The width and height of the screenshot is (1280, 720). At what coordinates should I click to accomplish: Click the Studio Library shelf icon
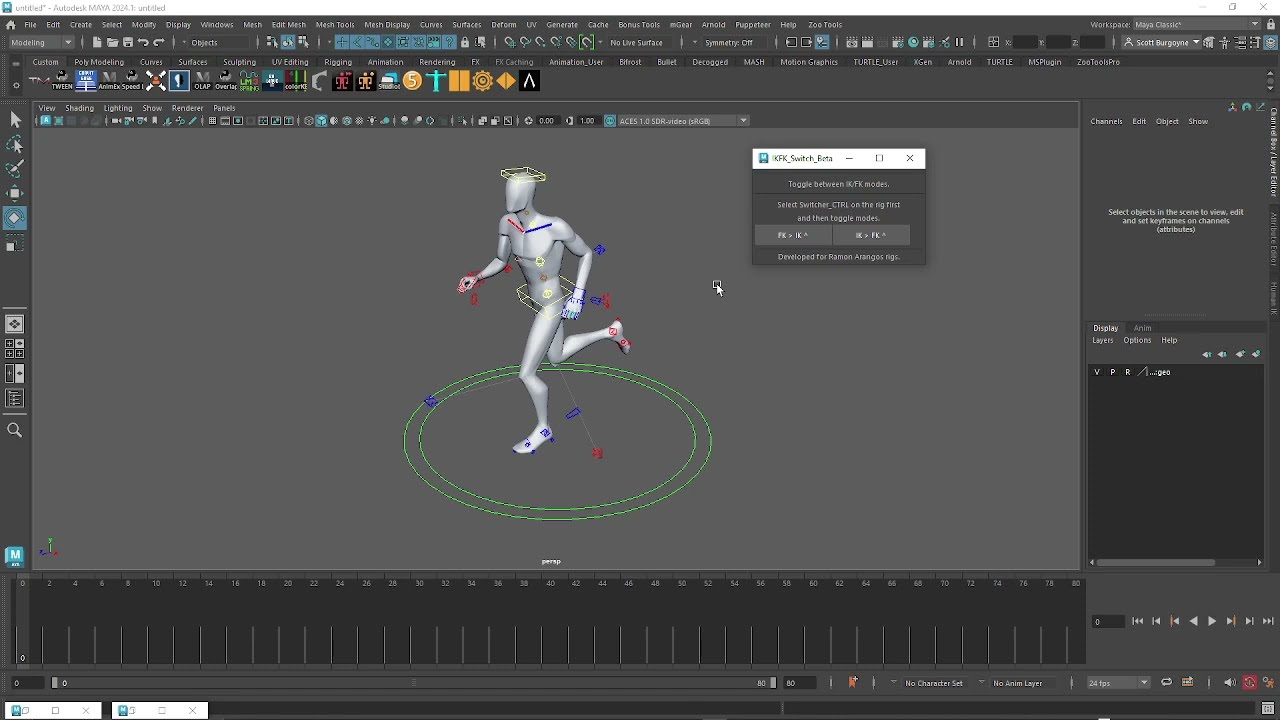coord(389,82)
